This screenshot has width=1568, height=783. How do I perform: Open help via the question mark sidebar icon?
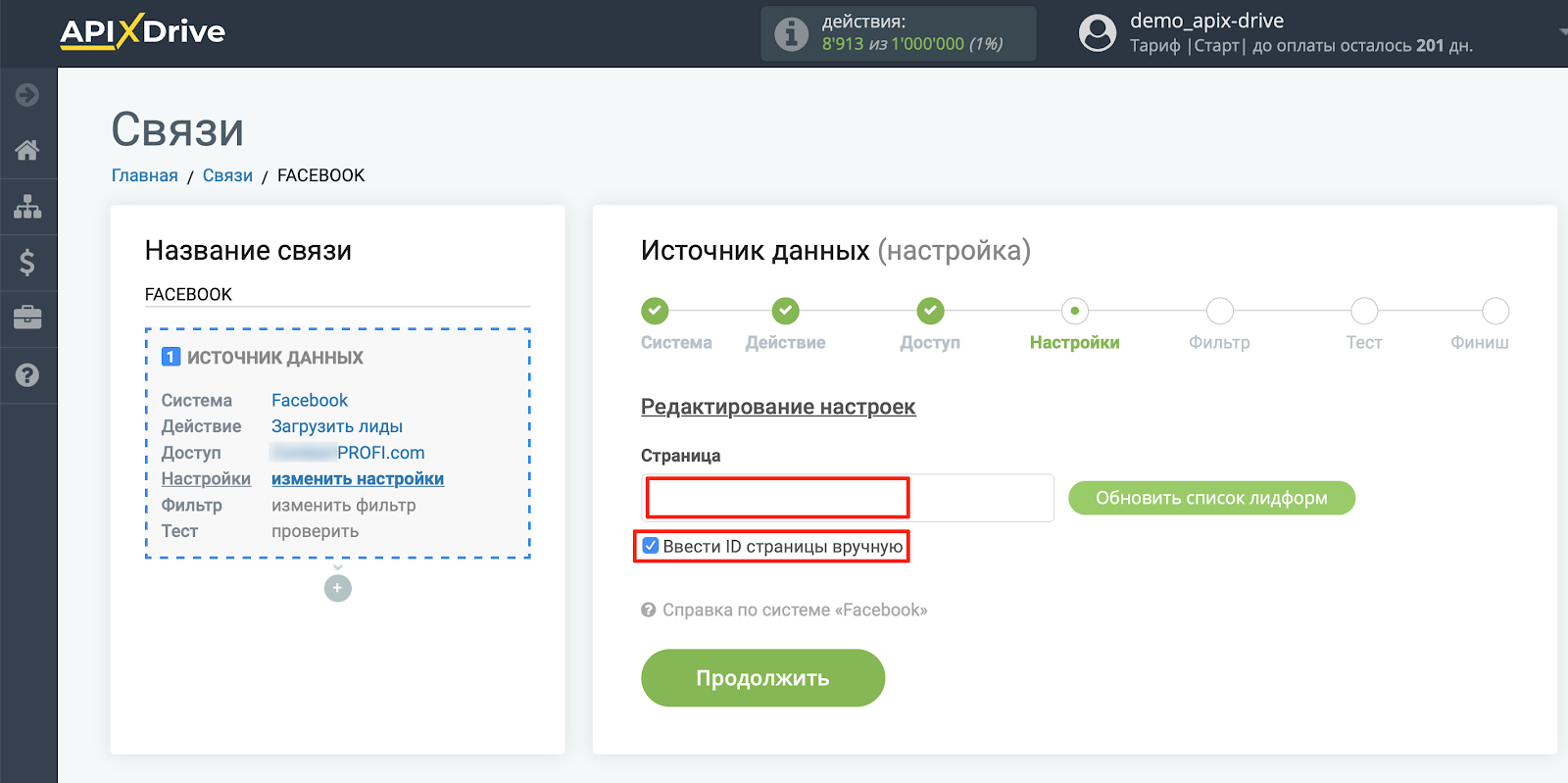pos(27,375)
